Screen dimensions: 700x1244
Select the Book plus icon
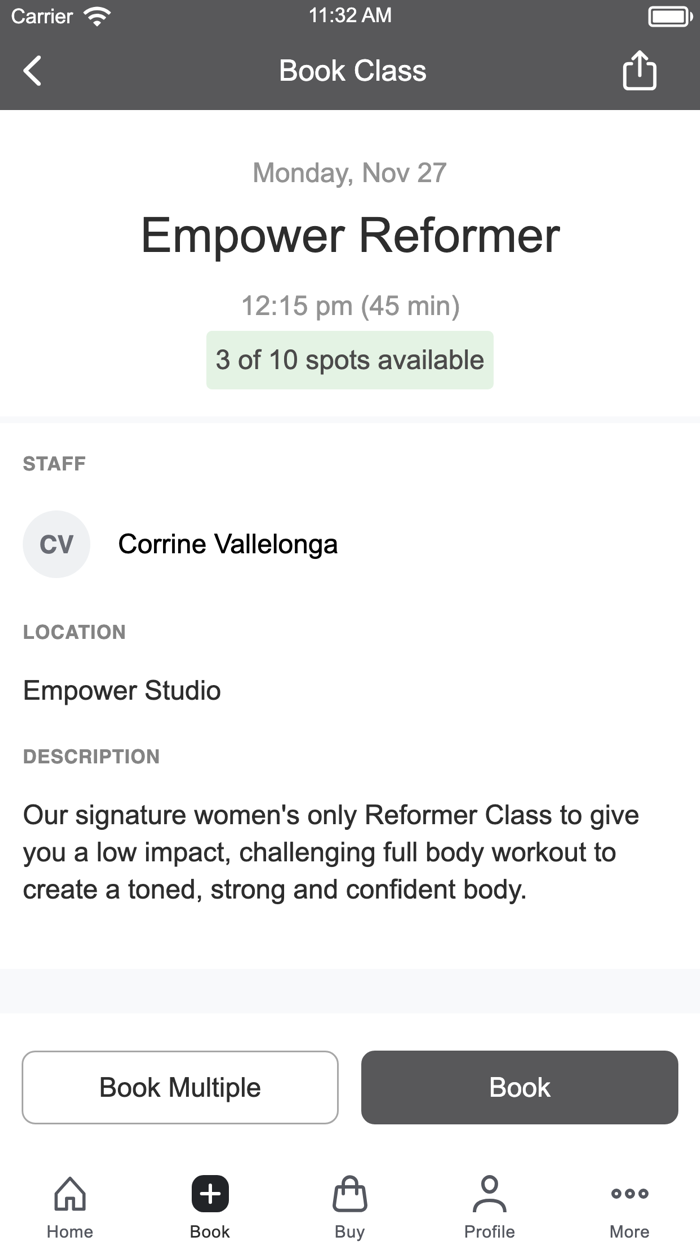tap(209, 1193)
